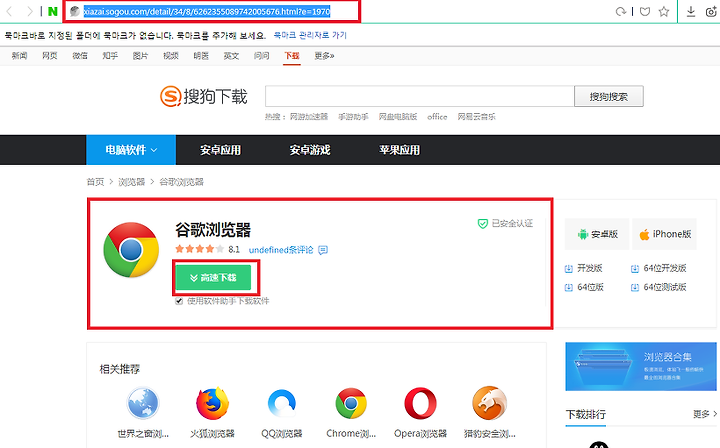Viewport: 720px width, 448px height.
Task: Select 网页 in top category bar
Action: click(x=50, y=56)
